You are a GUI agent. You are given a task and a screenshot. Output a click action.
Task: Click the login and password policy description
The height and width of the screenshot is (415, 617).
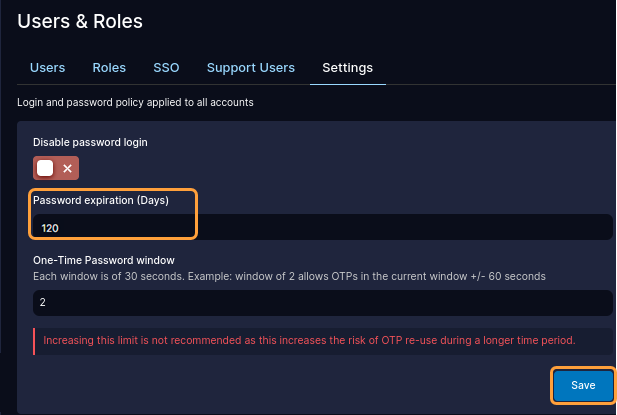tap(135, 102)
